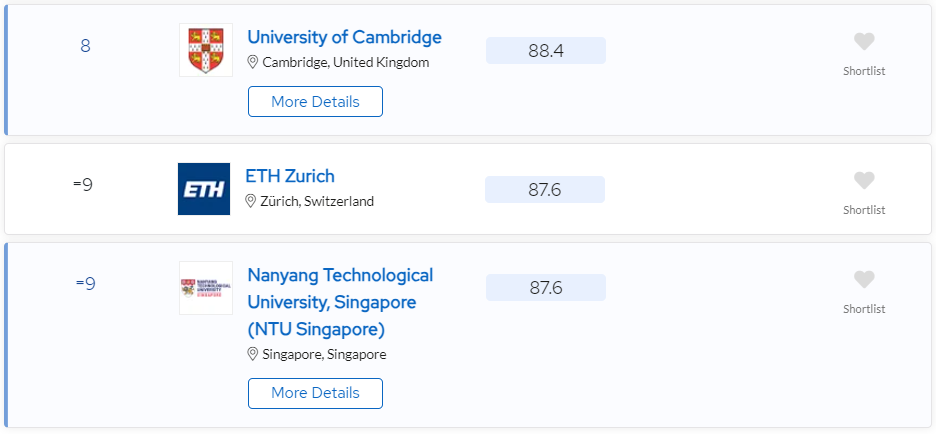Click the =9 rank beside ETH Zurich

click(83, 184)
